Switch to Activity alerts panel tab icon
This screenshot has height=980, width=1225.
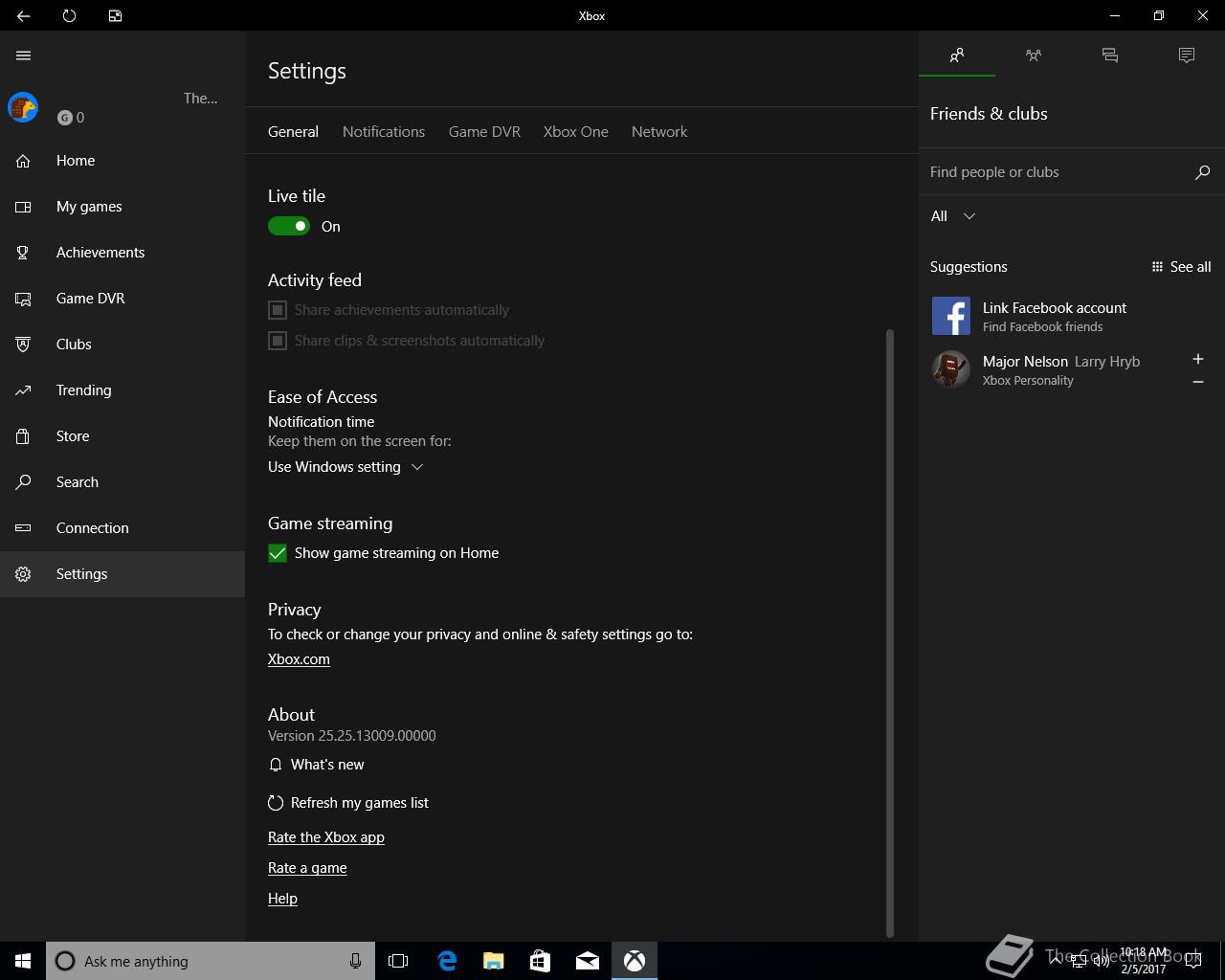1187,56
